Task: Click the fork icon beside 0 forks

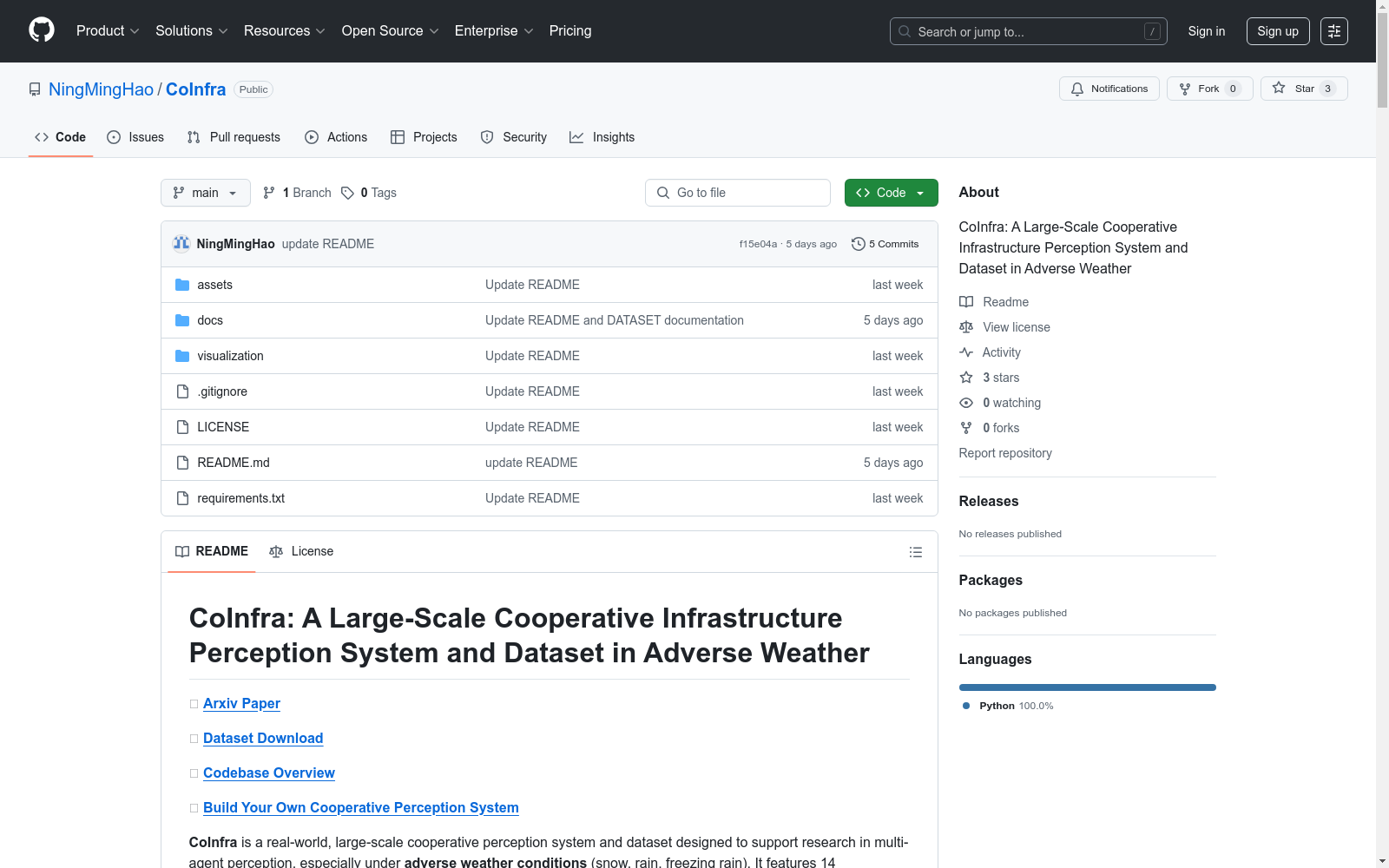Action: point(966,428)
